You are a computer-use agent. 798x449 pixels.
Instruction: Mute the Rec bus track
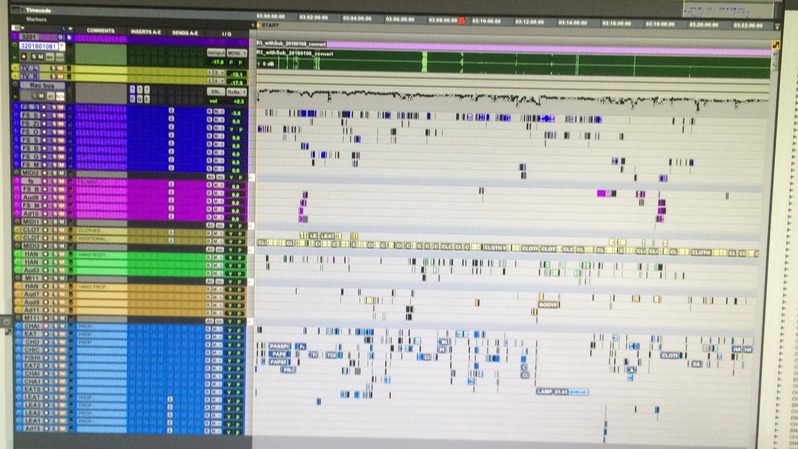point(41,96)
